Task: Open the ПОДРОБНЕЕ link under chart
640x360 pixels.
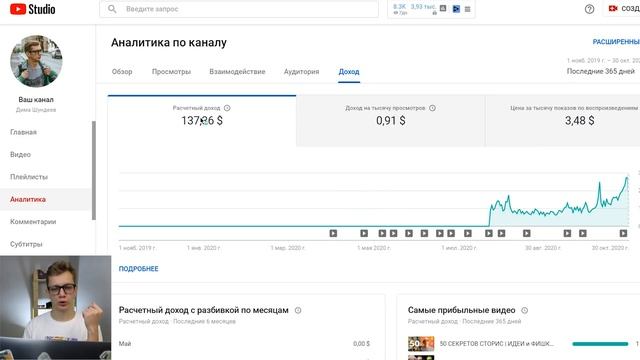Action: click(138, 269)
